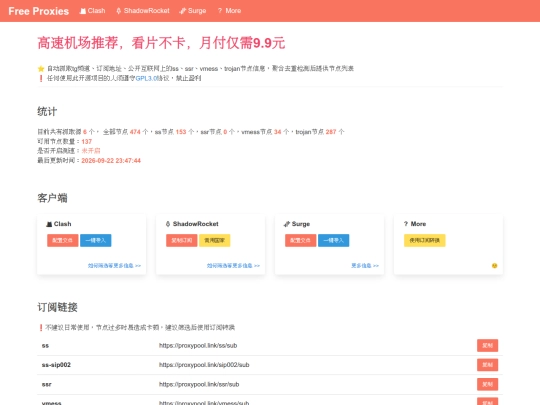The image size is (540, 405).
Task: Click smiley emoji icon in More card
Action: pyautogui.click(x=495, y=266)
